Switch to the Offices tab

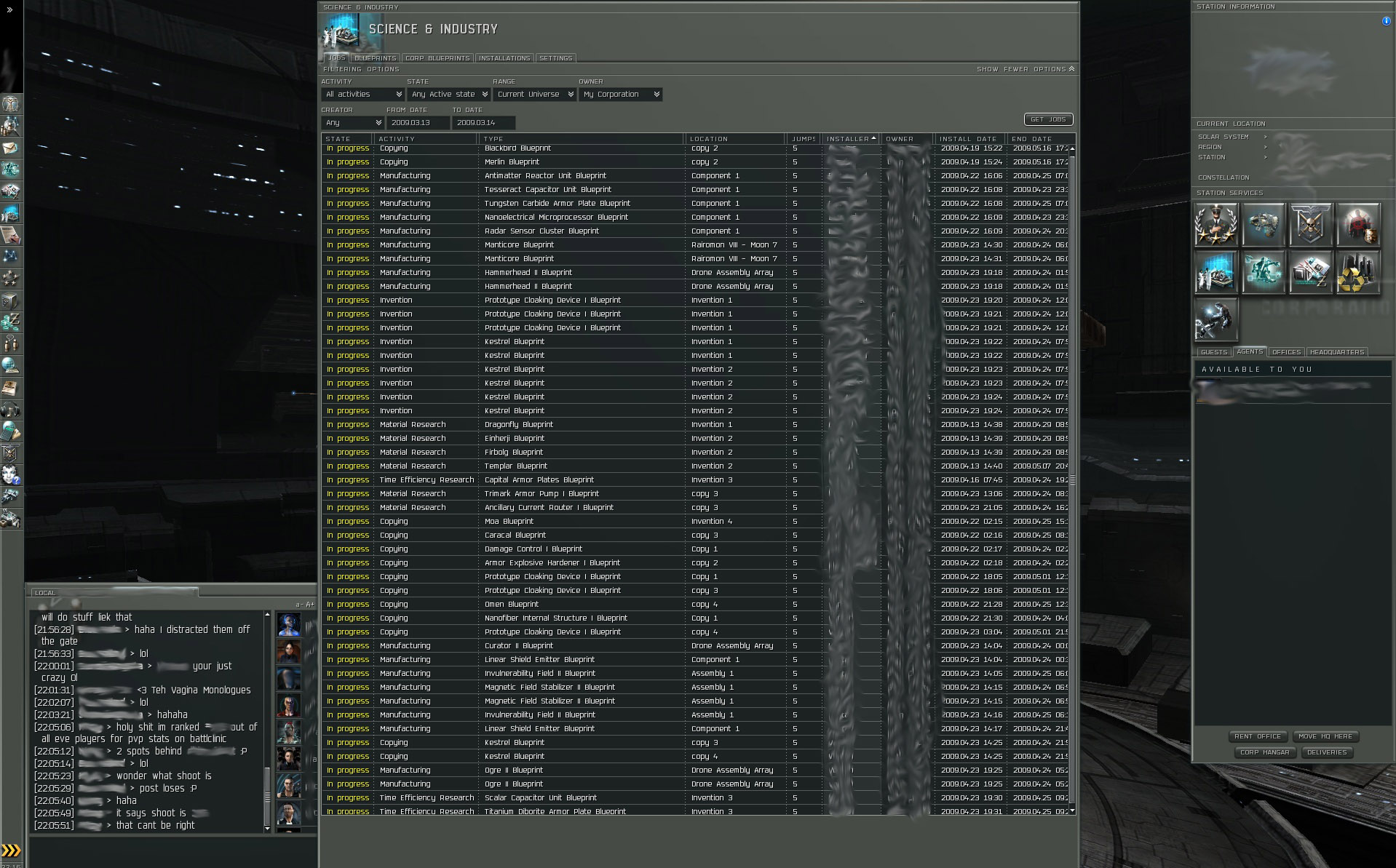1286,352
